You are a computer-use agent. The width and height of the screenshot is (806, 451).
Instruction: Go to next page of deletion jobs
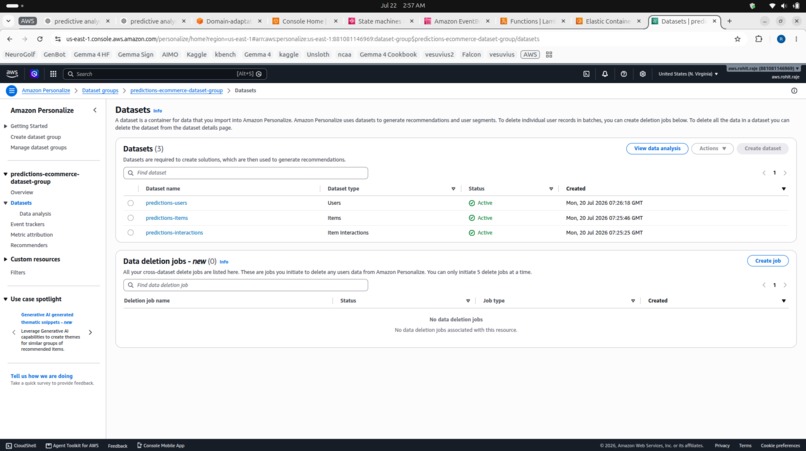coord(785,285)
